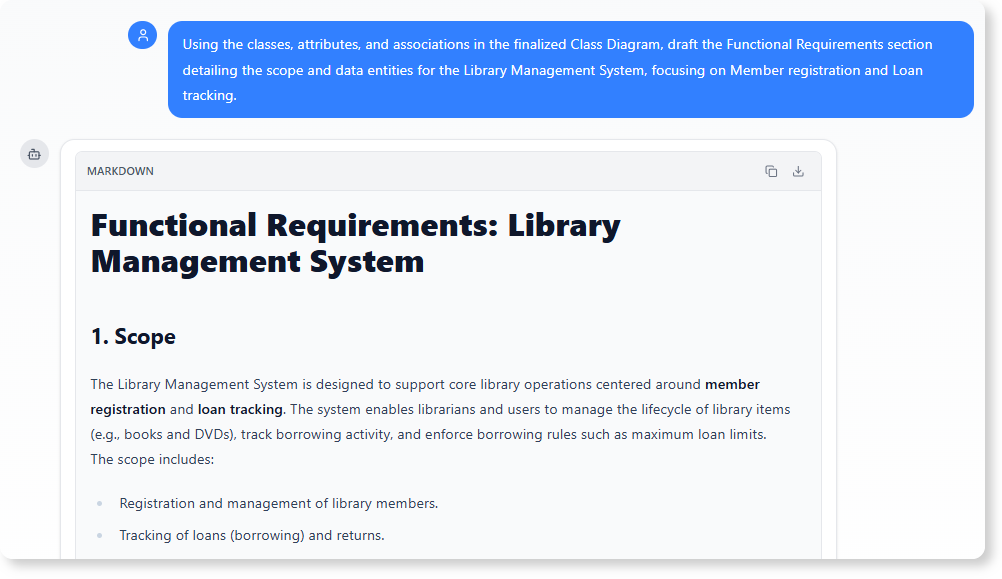Select the MARKDOWN panel label
Image resolution: width=1002 pixels, height=579 pixels.
tap(119, 171)
